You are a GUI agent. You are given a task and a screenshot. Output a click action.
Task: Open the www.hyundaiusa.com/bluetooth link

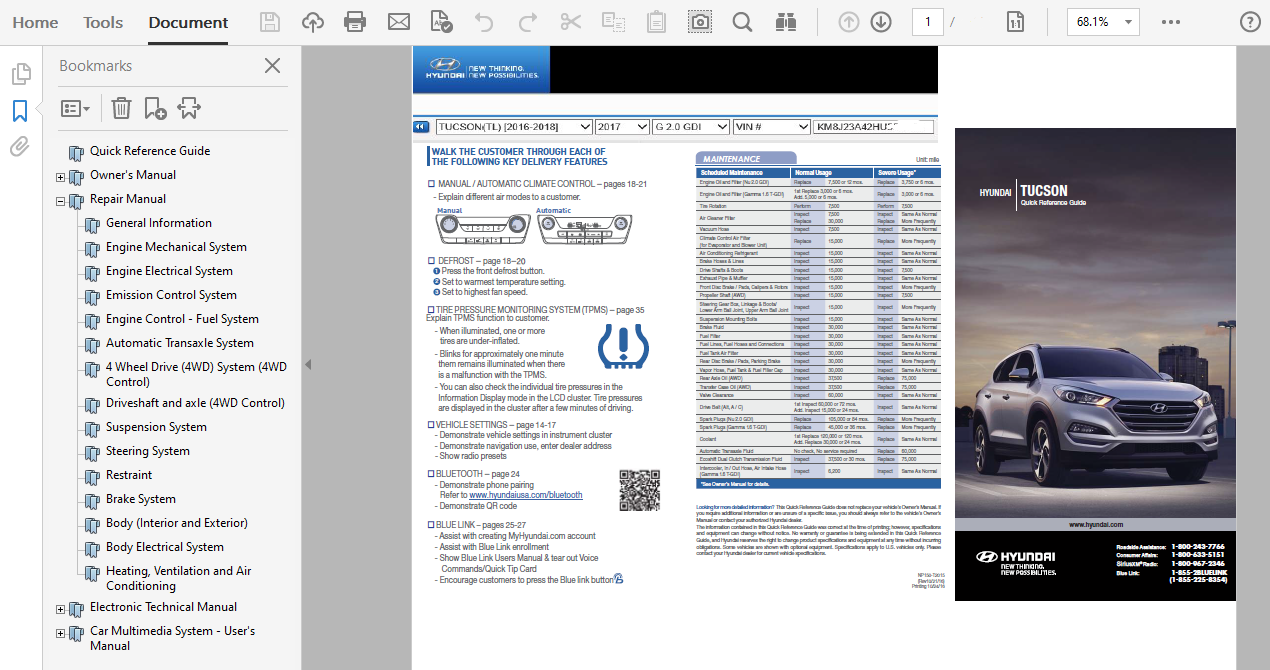tap(525, 495)
